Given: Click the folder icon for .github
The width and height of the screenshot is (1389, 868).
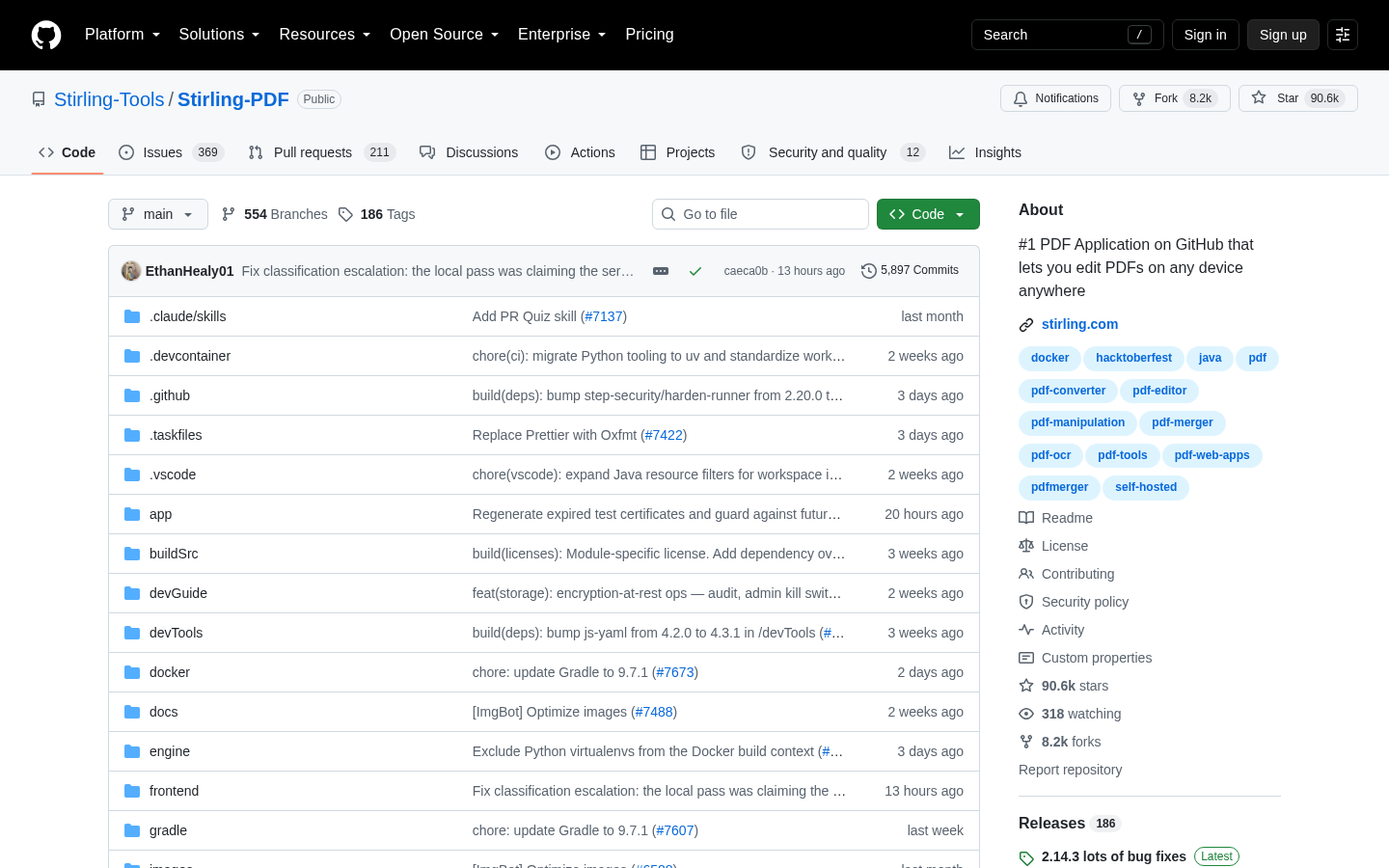Looking at the screenshot, I should tap(132, 395).
